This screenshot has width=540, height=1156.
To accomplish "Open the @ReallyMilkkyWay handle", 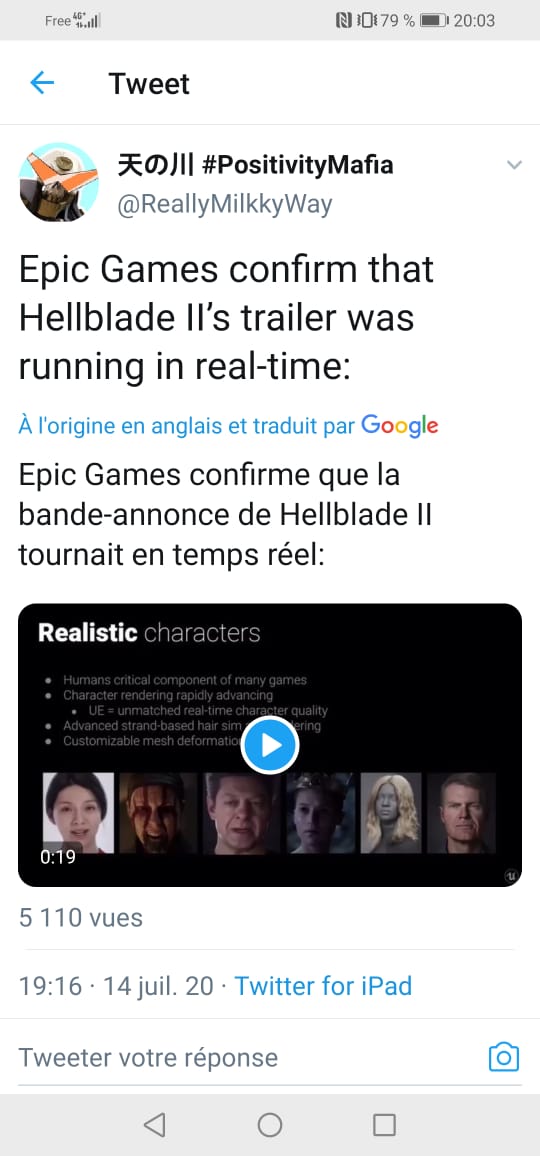I will tap(225, 204).
